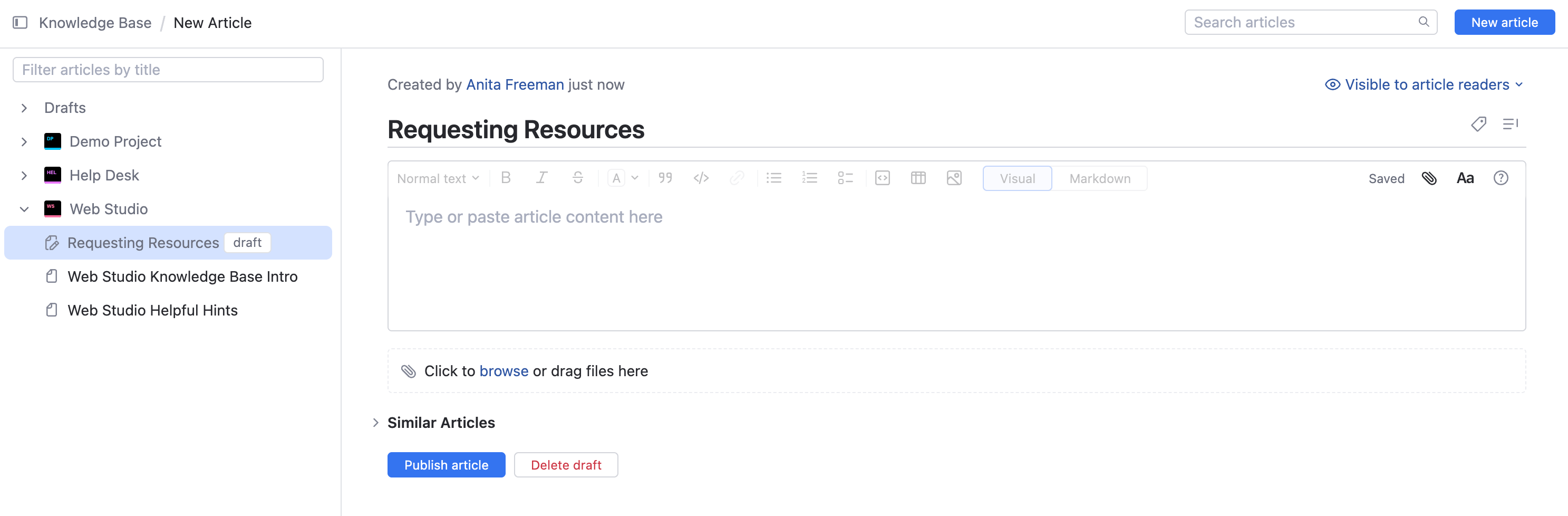Screen dimensions: 1568x516
Task: Open the help icon in the editor
Action: [x=1501, y=178]
